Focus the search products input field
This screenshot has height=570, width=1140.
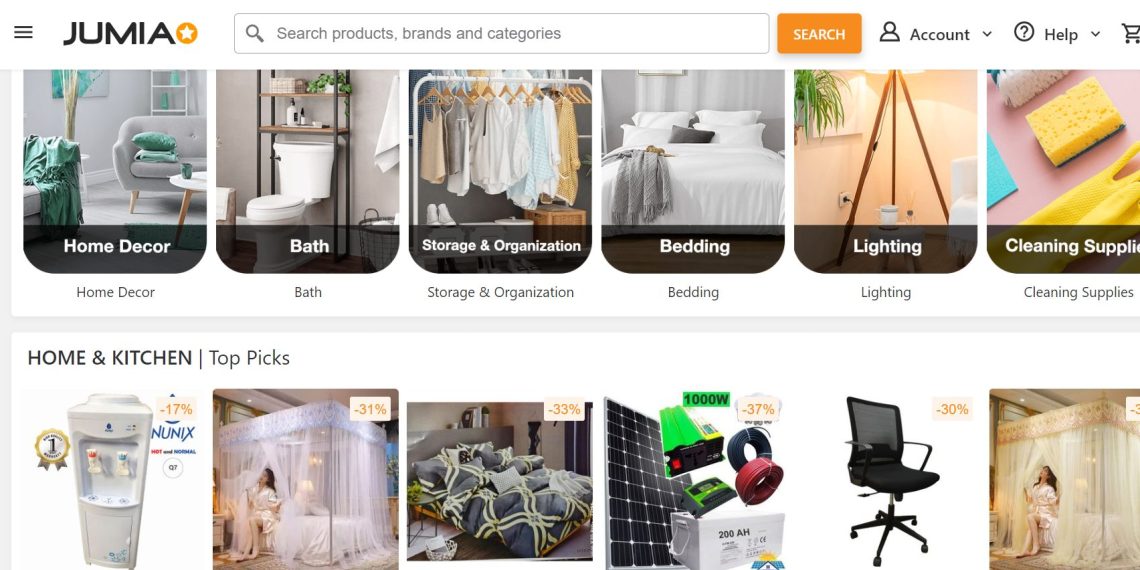pyautogui.click(x=501, y=33)
